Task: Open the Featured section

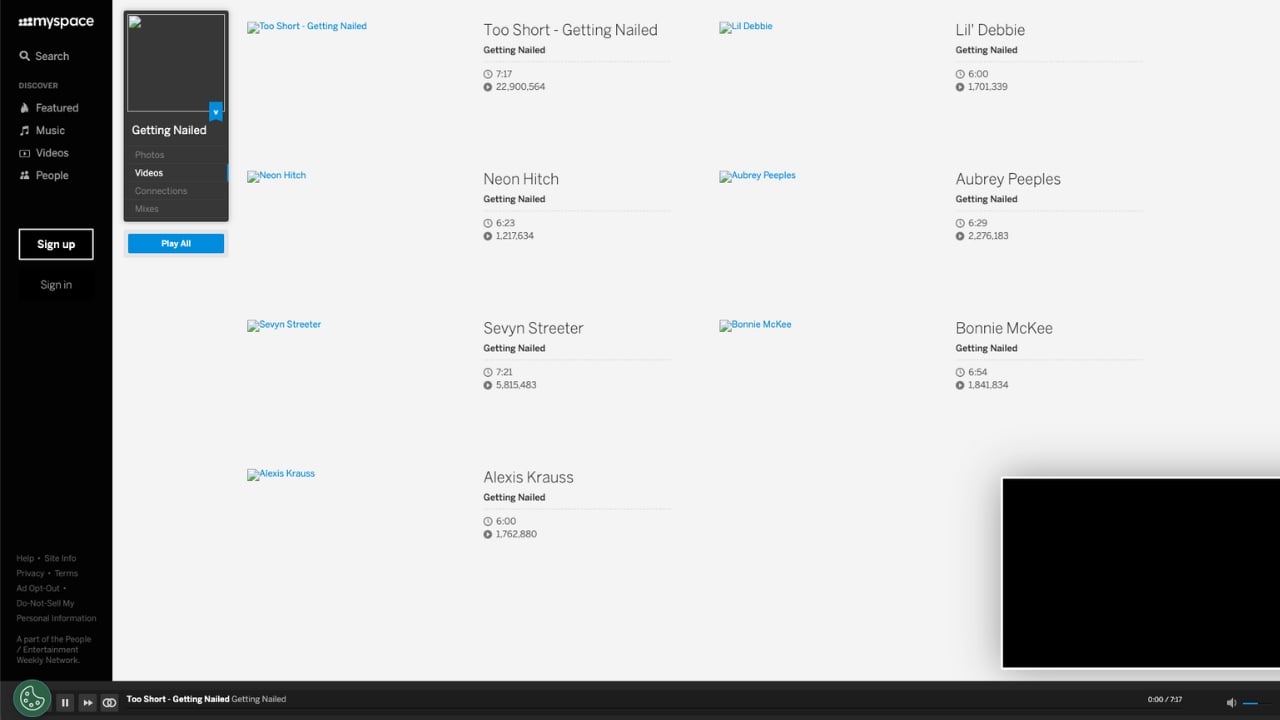Action: 49,108
